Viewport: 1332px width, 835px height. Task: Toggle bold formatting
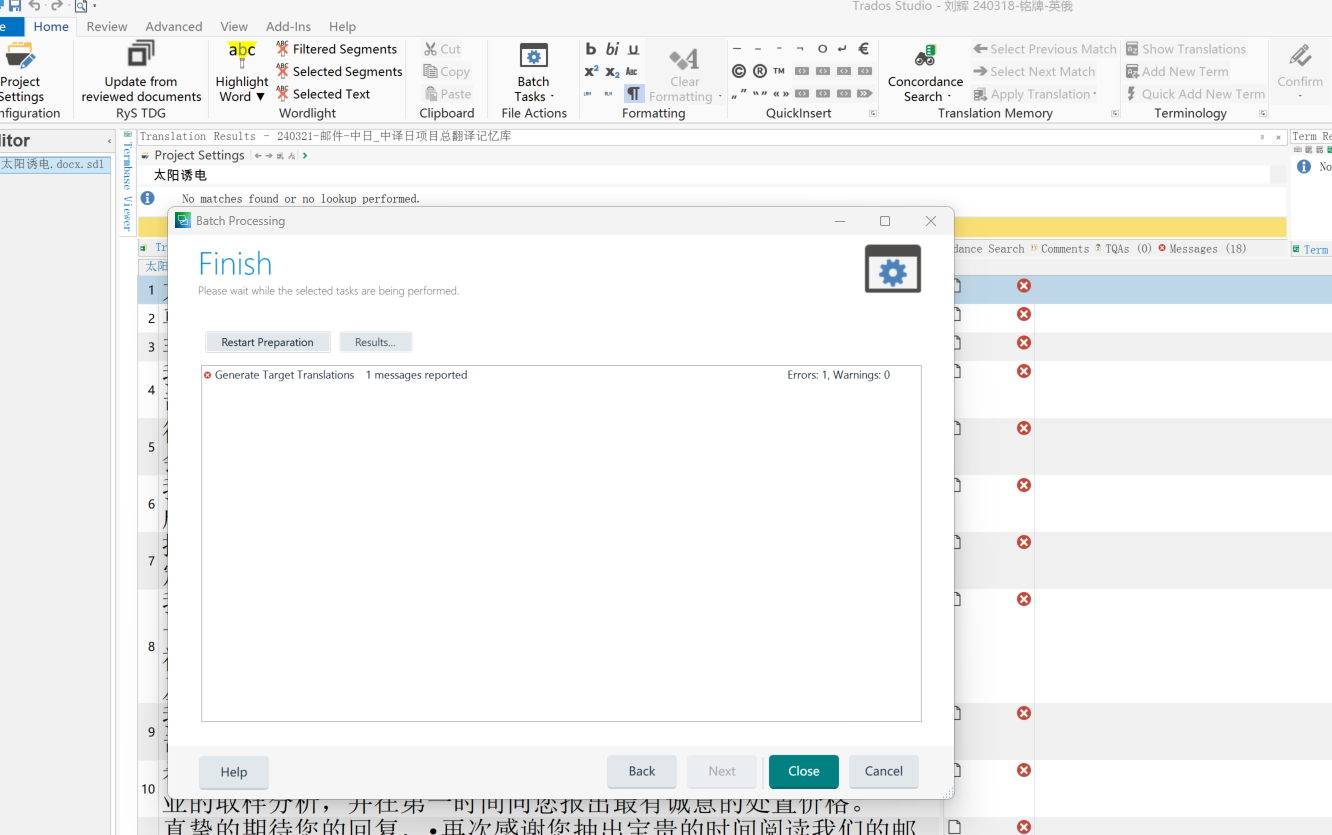pyautogui.click(x=591, y=49)
